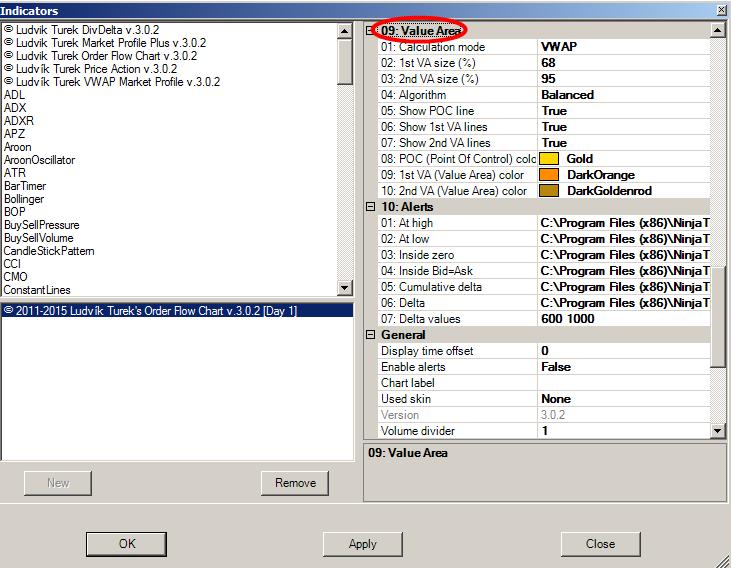Collapse the 10: Alerts category
731x568 pixels.
(x=371, y=207)
